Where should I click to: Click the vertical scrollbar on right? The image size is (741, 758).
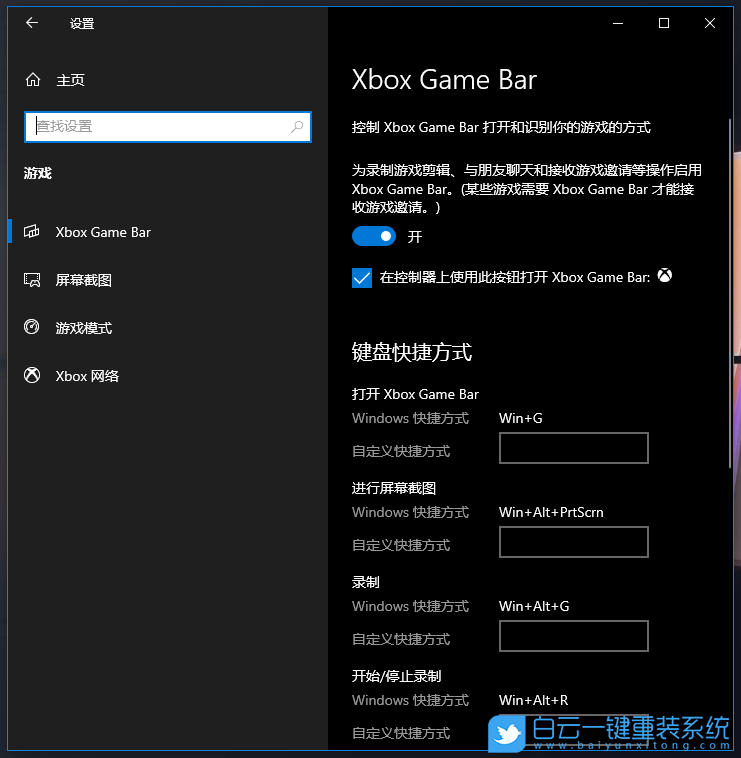click(730, 293)
